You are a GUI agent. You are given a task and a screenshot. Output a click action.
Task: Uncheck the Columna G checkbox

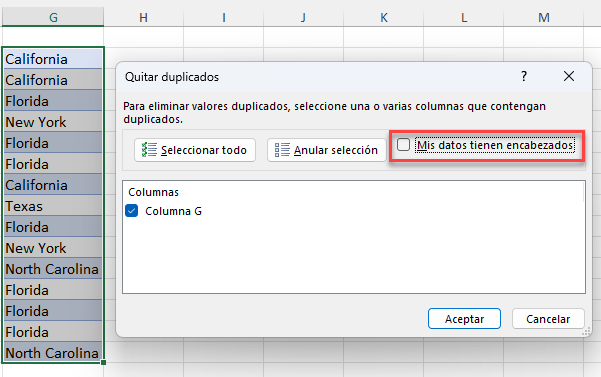click(131, 211)
